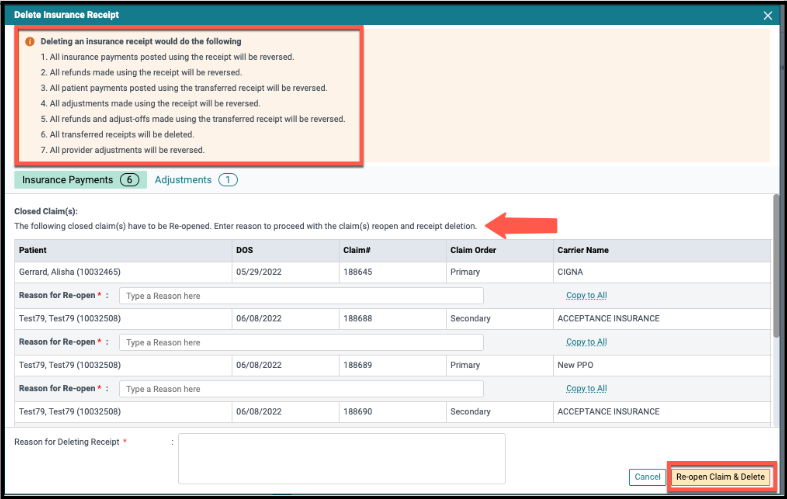787x499 pixels.
Task: Click the claims list vertical scrollbar
Action: [776, 266]
